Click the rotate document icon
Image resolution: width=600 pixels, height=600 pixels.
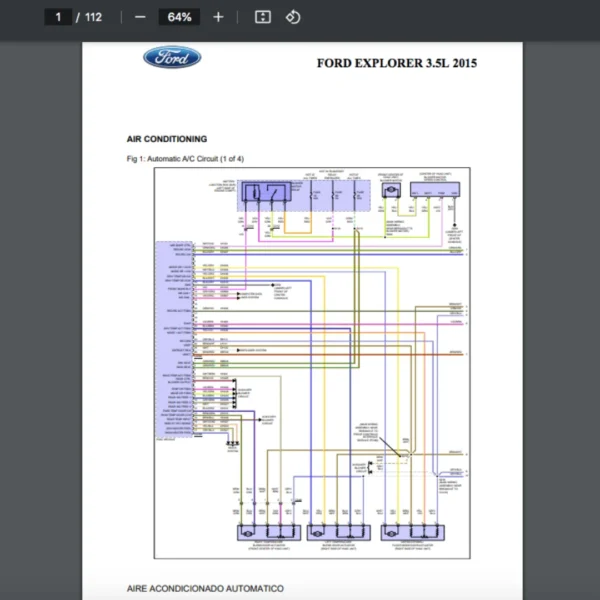point(293,17)
